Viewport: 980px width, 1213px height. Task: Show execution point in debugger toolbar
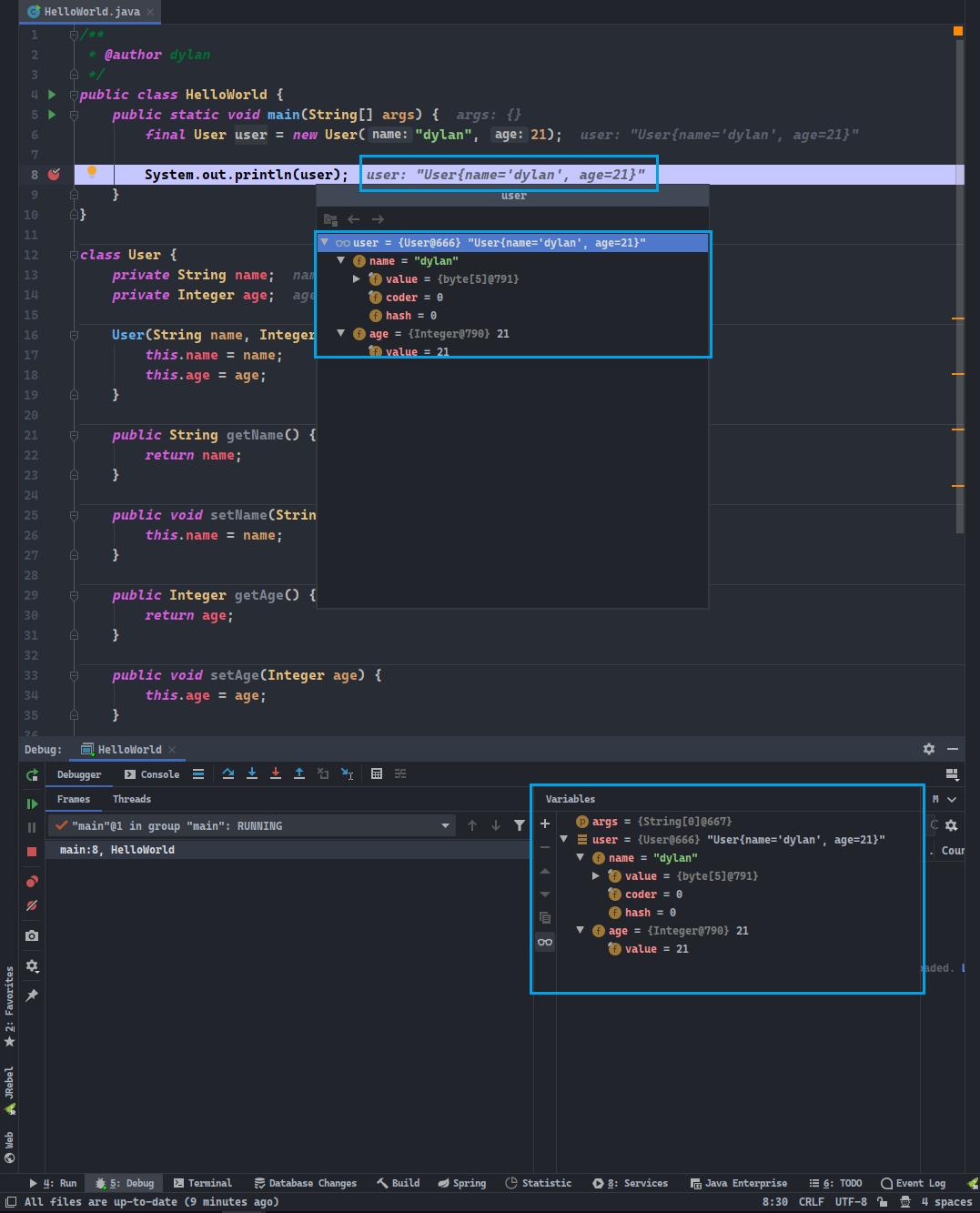198,774
